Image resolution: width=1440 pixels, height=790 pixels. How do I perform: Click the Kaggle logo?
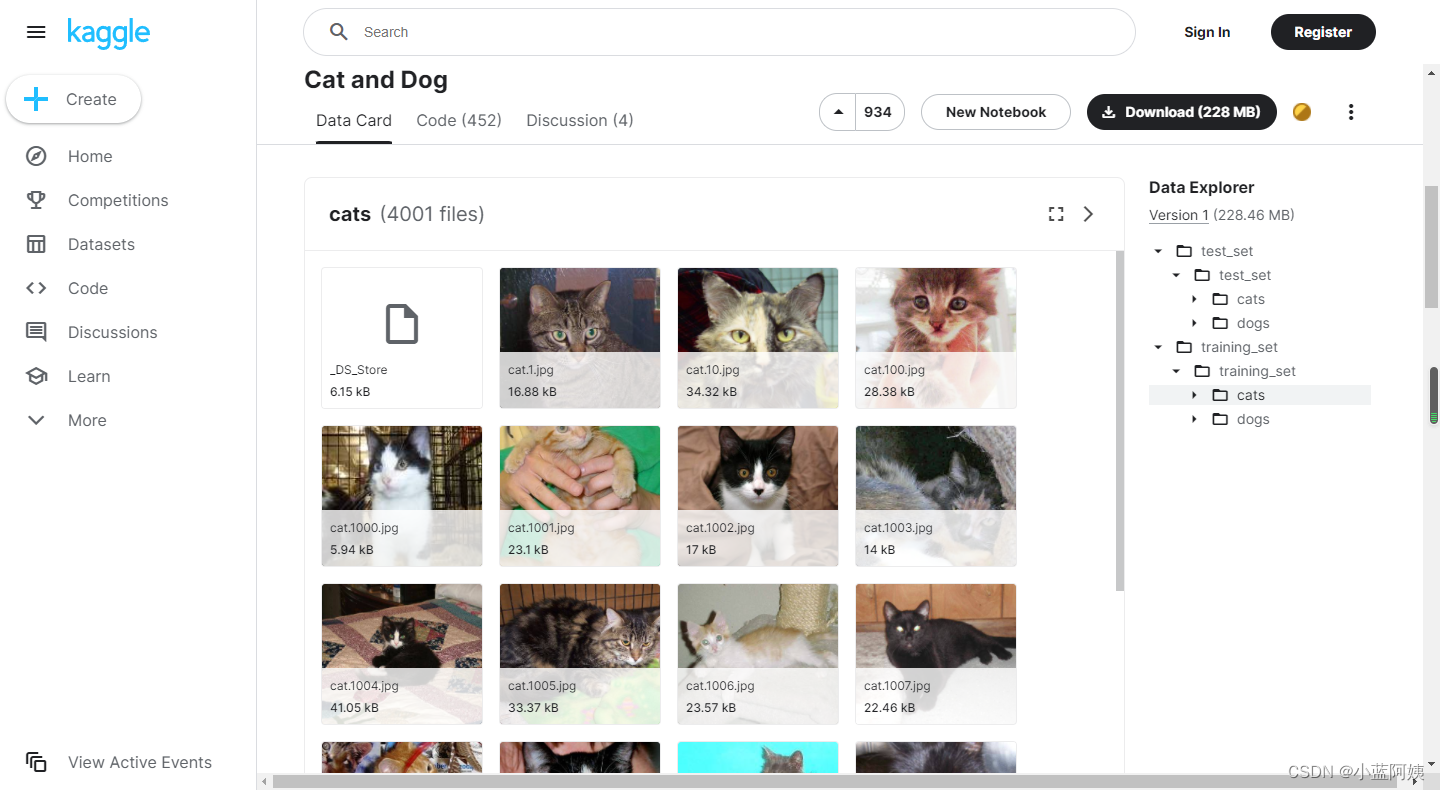(x=108, y=33)
